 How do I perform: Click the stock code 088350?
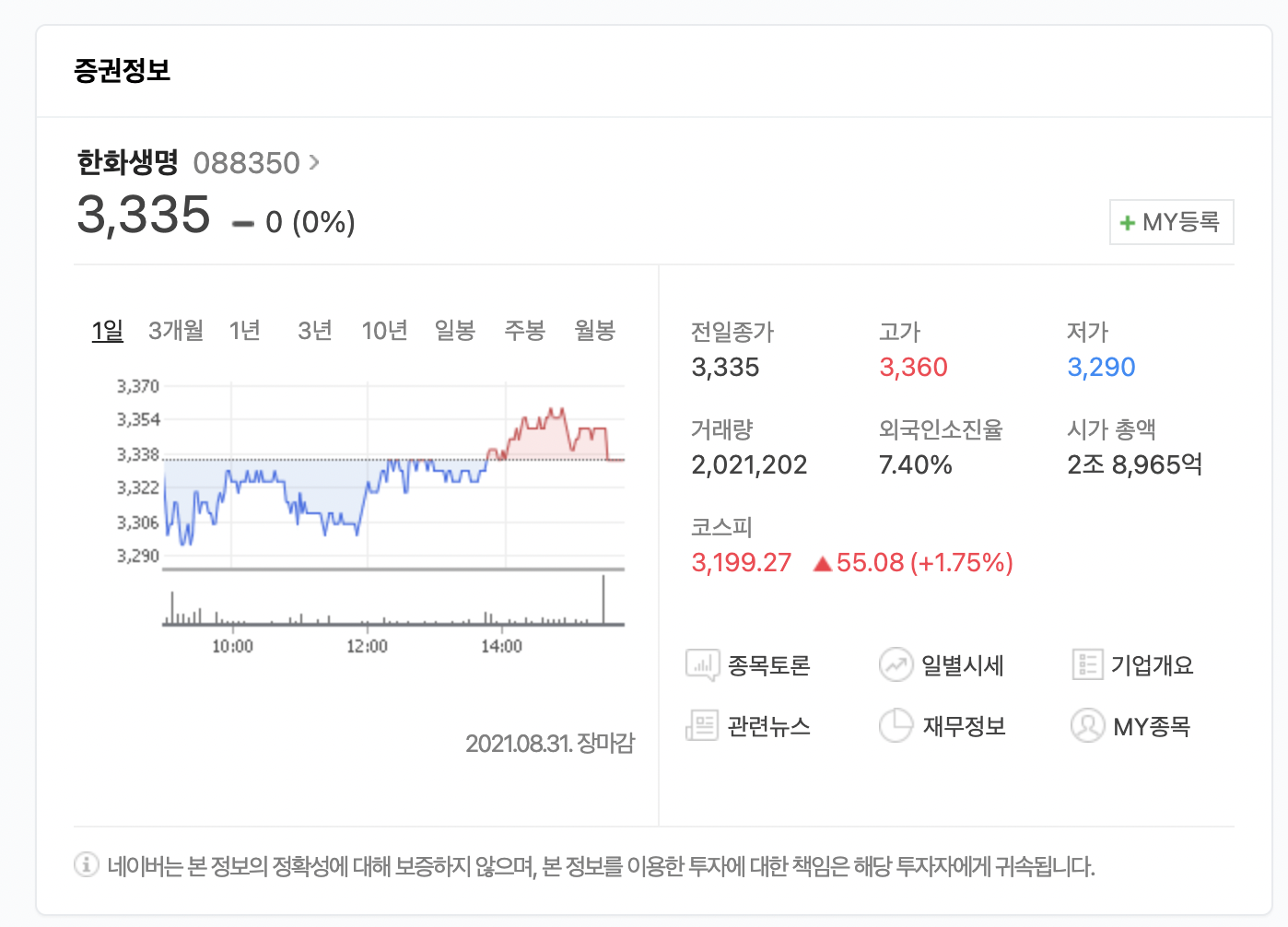247,163
